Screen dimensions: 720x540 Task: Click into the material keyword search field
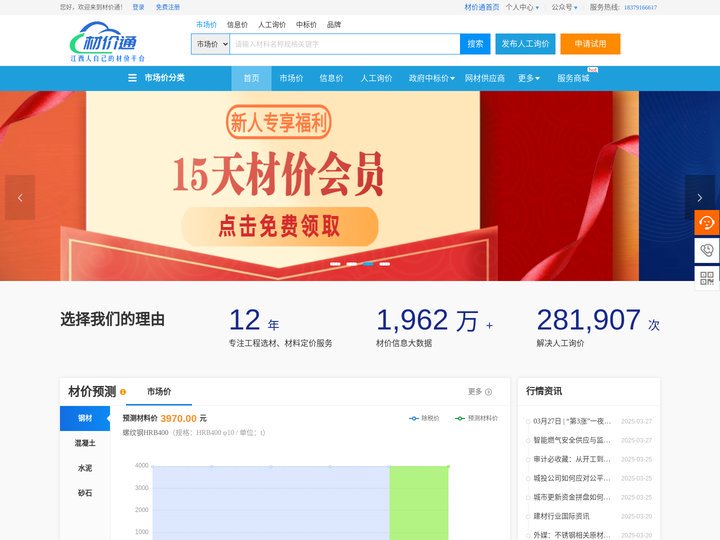coord(345,44)
